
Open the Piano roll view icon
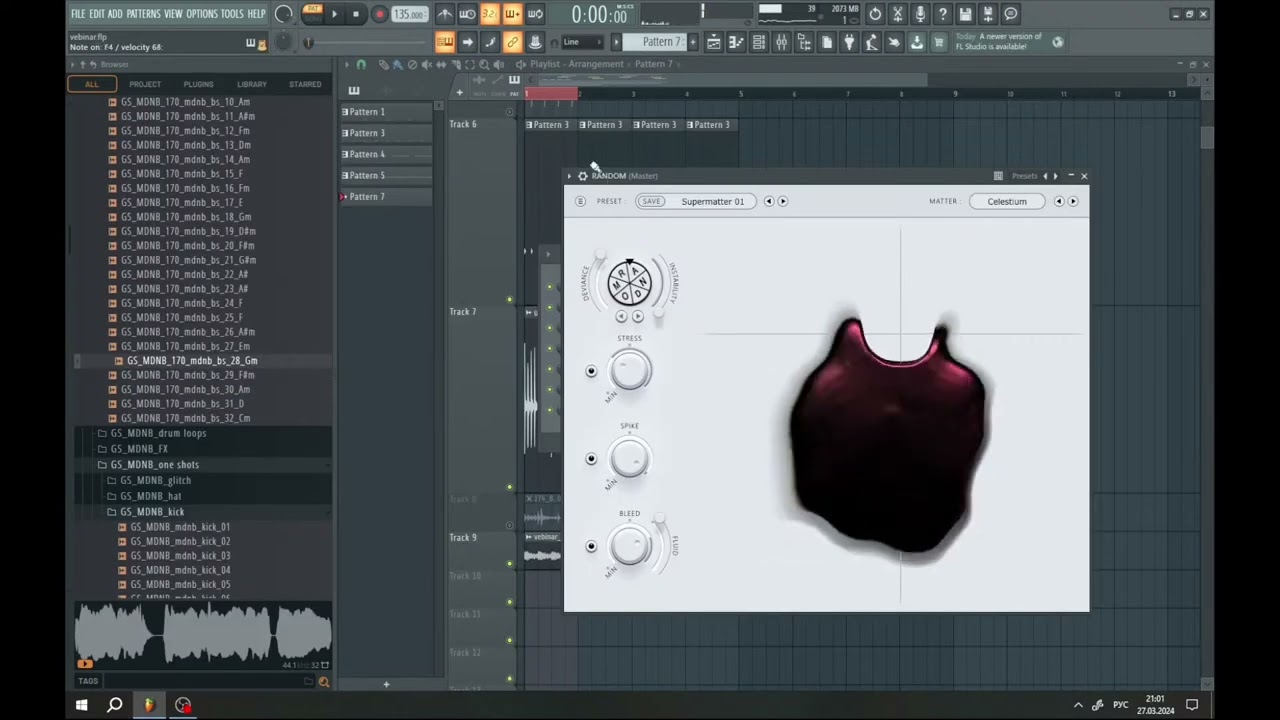click(735, 42)
